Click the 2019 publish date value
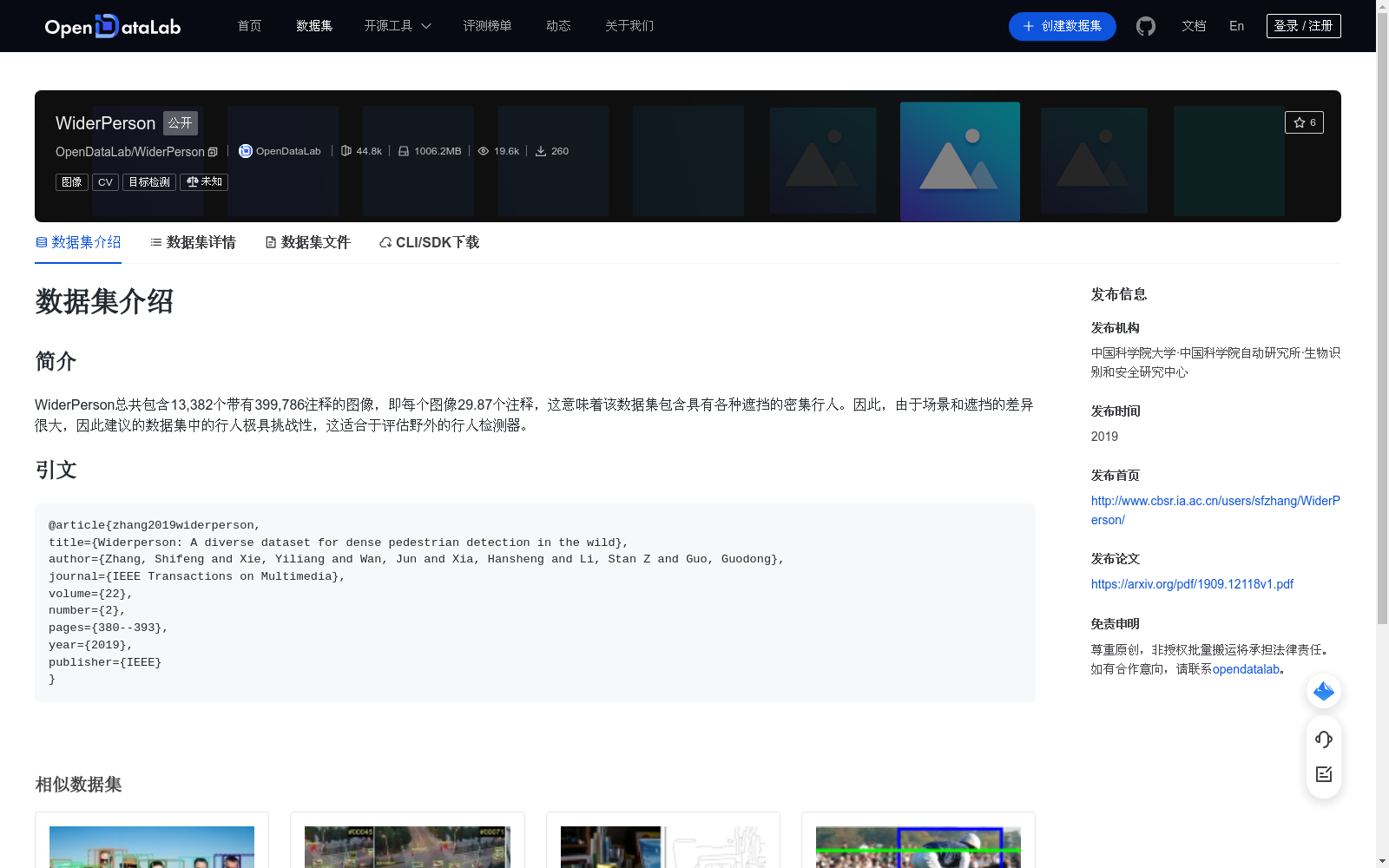Image resolution: width=1389 pixels, height=868 pixels. tap(1104, 437)
